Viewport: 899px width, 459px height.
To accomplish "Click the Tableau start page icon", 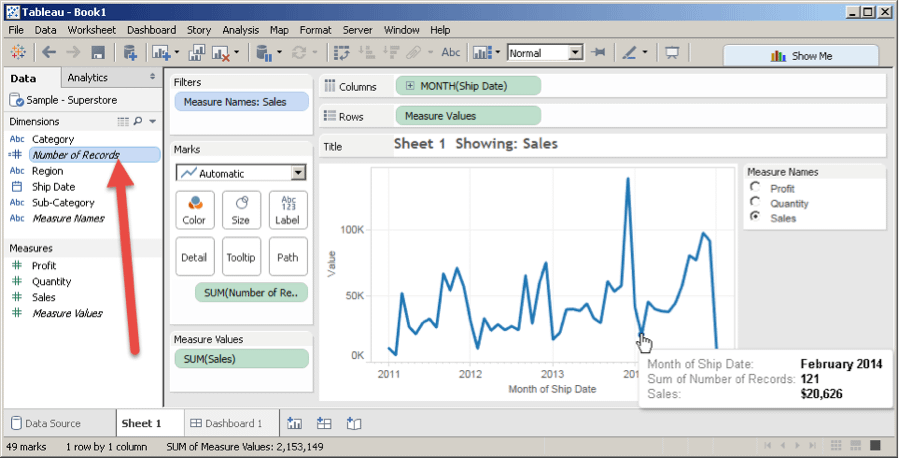I will click(x=18, y=53).
